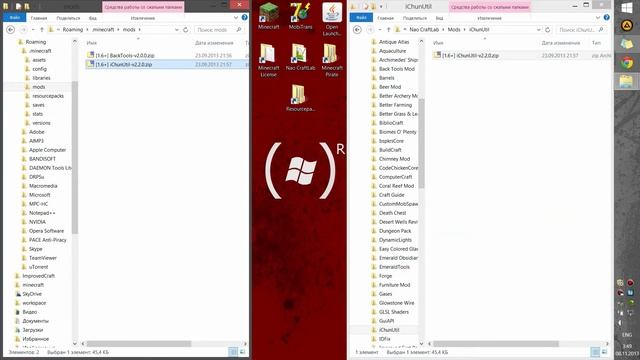Go back in the right iChunUtil window
The width and height of the screenshot is (640, 360).
tap(358, 29)
